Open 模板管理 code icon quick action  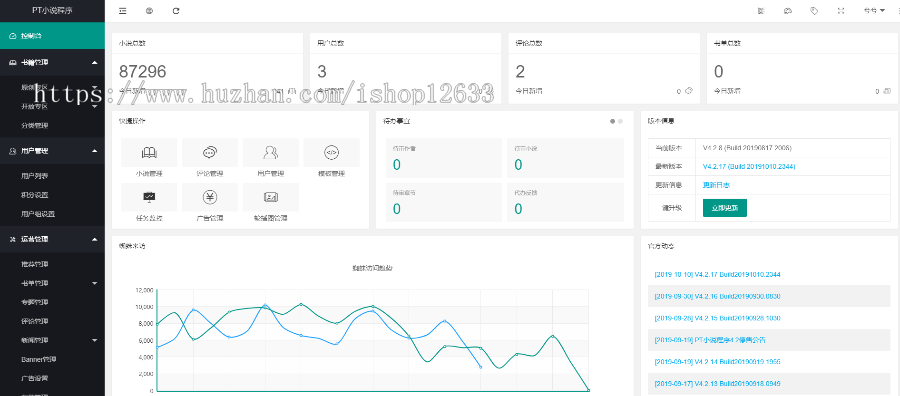332,152
